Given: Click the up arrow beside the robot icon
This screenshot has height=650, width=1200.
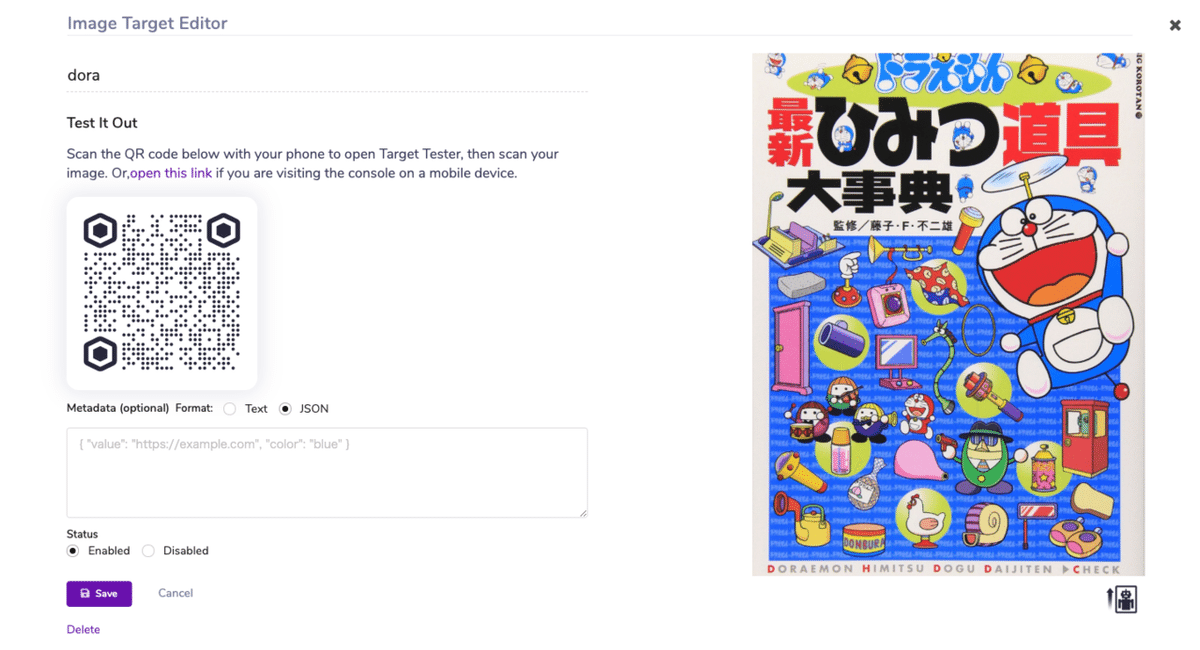Looking at the screenshot, I should pyautogui.click(x=1110, y=598).
